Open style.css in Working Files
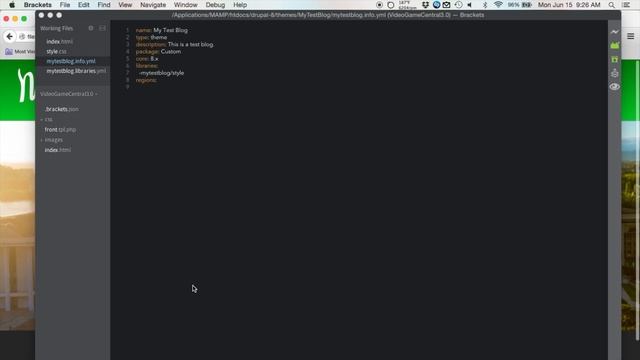This screenshot has height=360, width=640. tap(56, 51)
